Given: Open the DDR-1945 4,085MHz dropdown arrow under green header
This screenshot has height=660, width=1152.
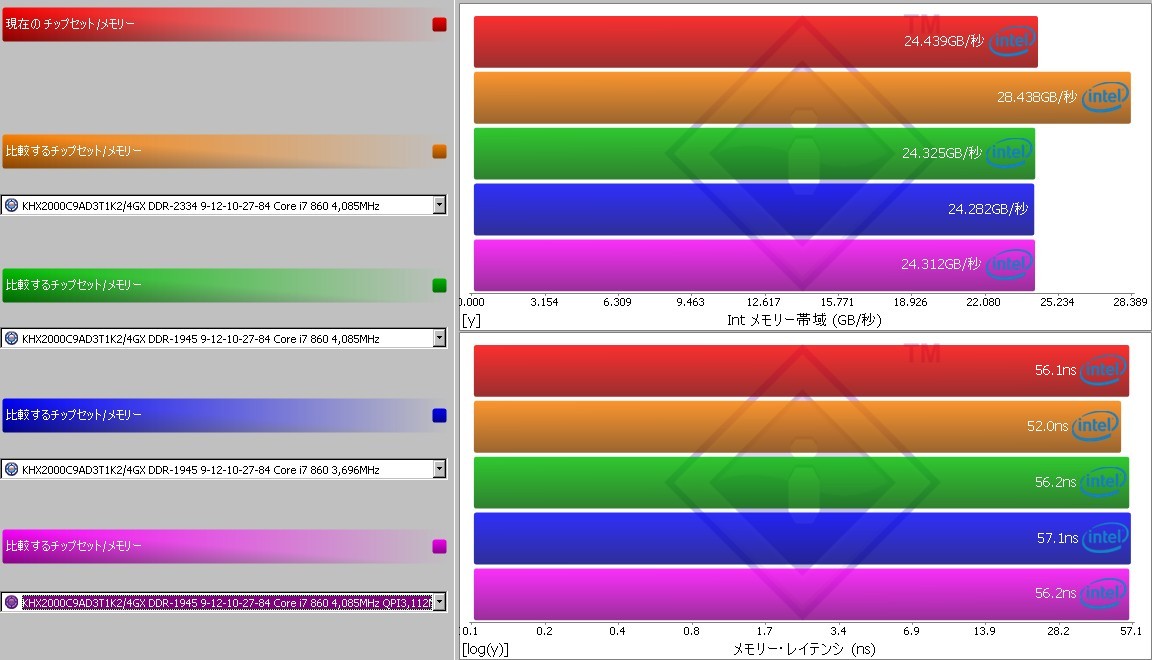Looking at the screenshot, I should point(439,338).
